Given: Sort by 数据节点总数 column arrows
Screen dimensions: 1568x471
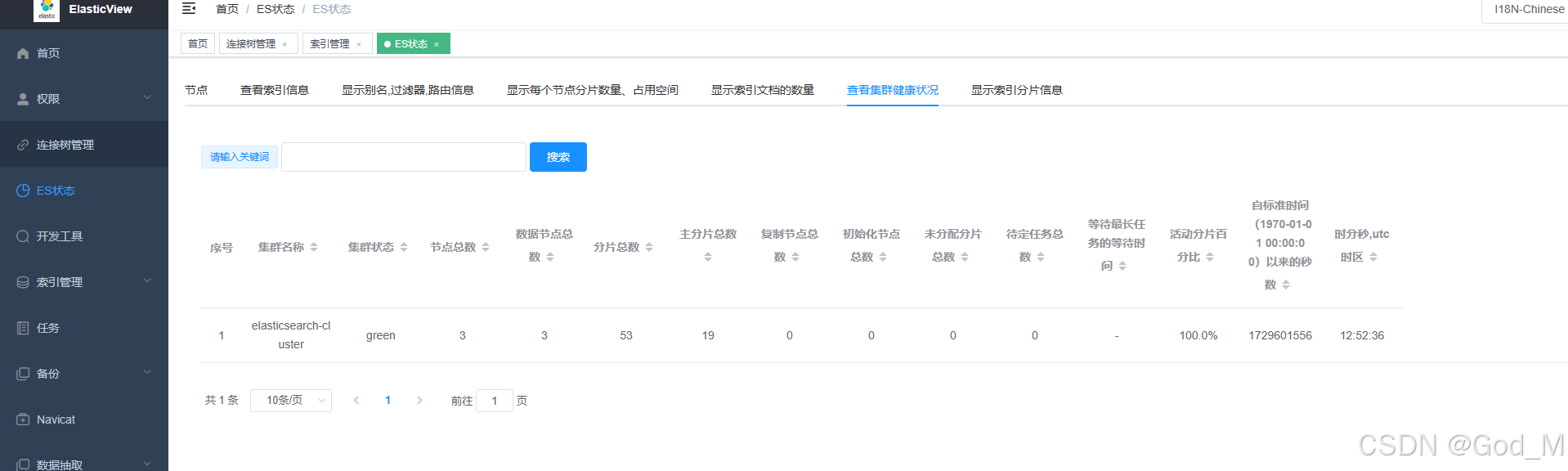Looking at the screenshot, I should 550,257.
